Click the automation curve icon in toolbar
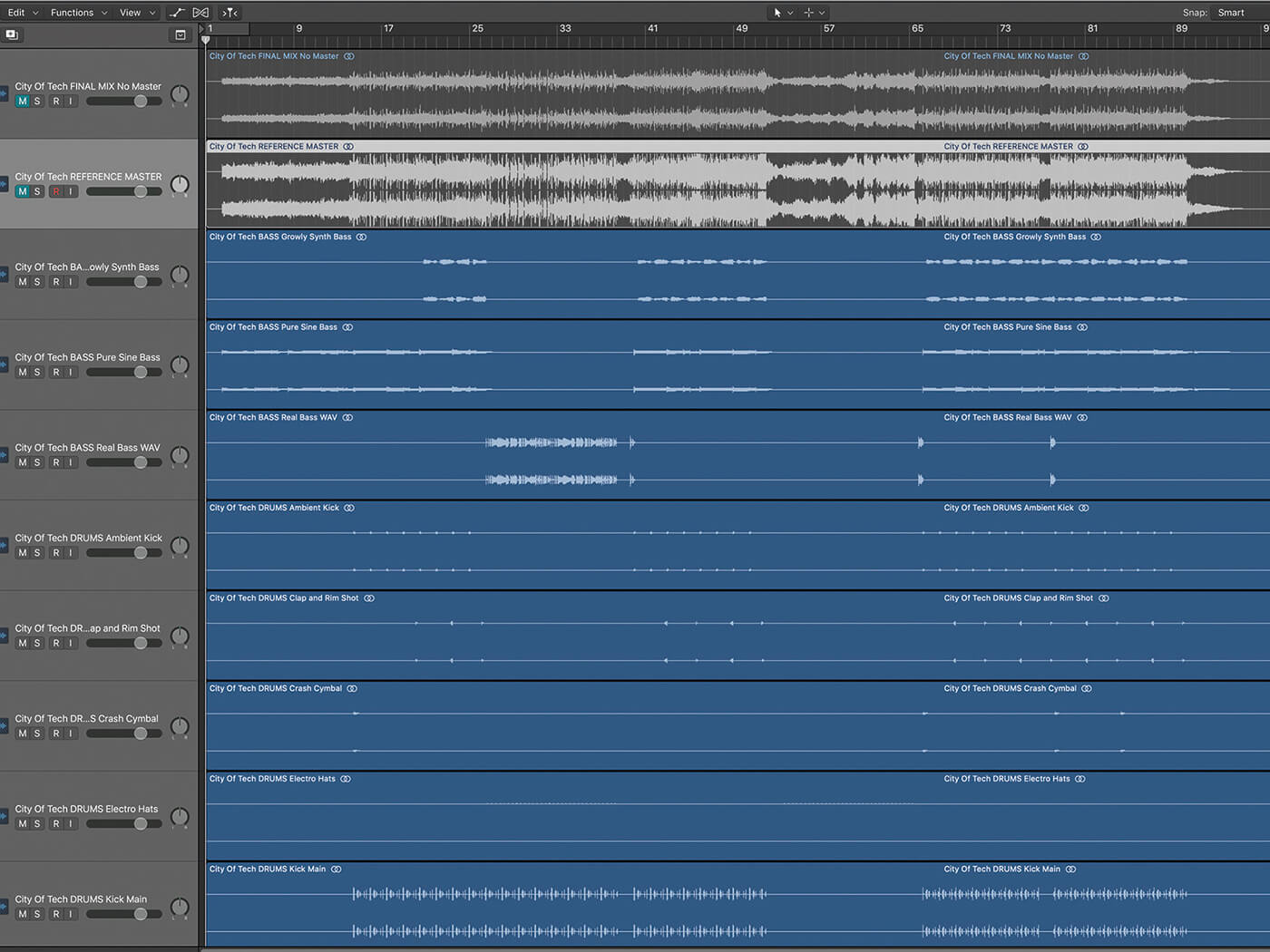 point(177,13)
